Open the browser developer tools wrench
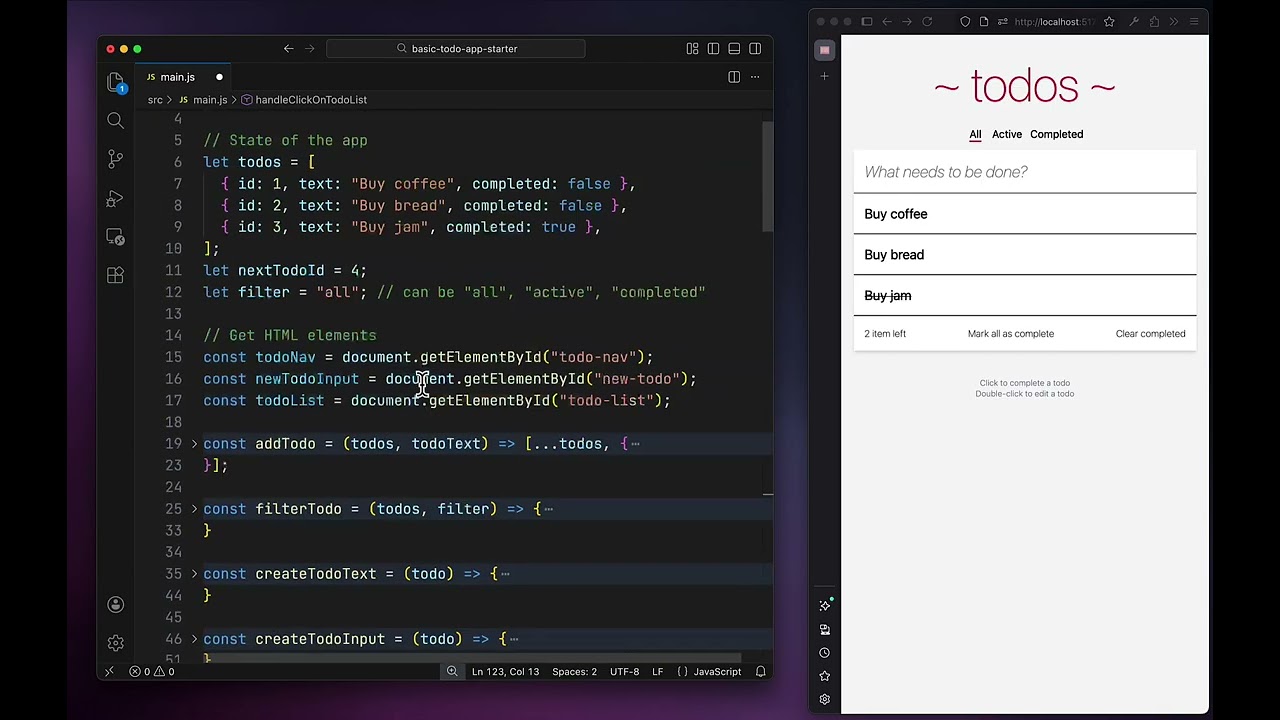Viewport: 1280px width, 720px height. coord(1134,22)
